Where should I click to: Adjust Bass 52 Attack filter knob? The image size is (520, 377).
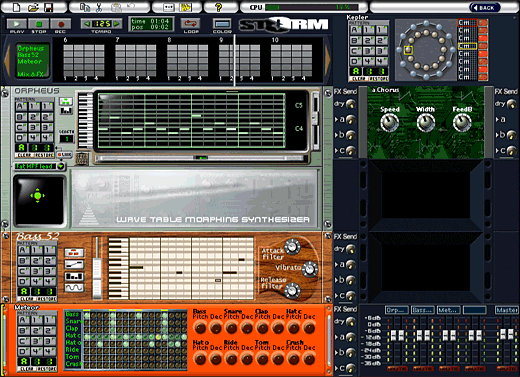point(292,247)
